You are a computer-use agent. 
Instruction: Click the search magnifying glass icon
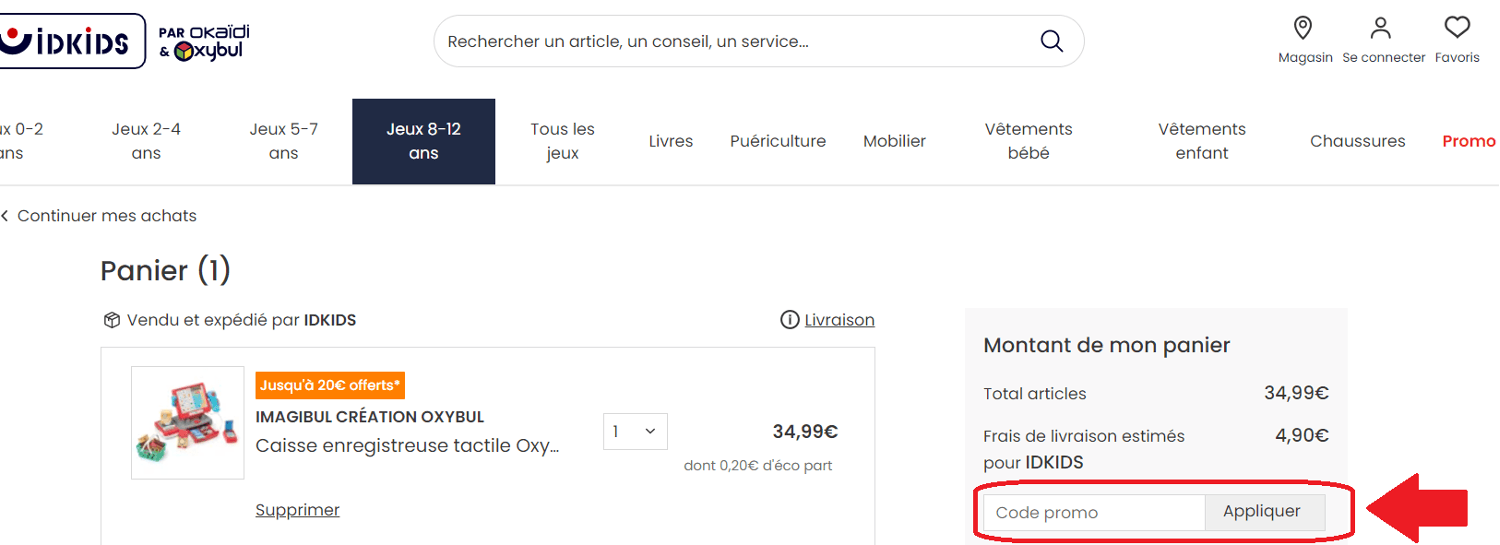click(x=1051, y=41)
